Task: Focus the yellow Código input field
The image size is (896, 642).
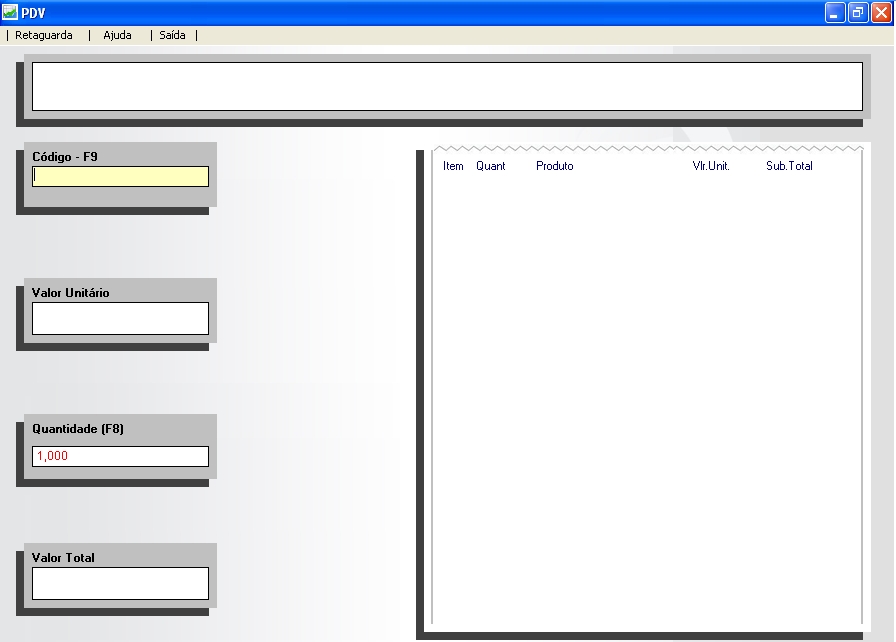Action: 120,177
